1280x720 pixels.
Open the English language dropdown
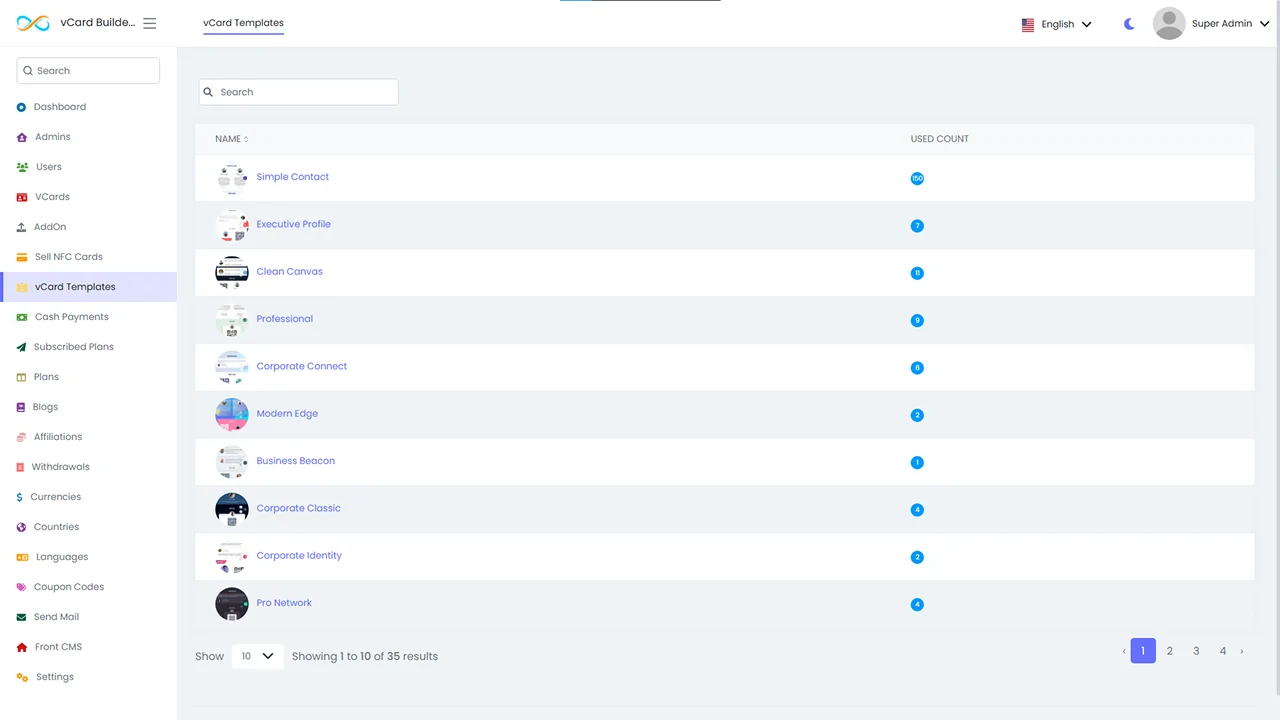pyautogui.click(x=1057, y=24)
